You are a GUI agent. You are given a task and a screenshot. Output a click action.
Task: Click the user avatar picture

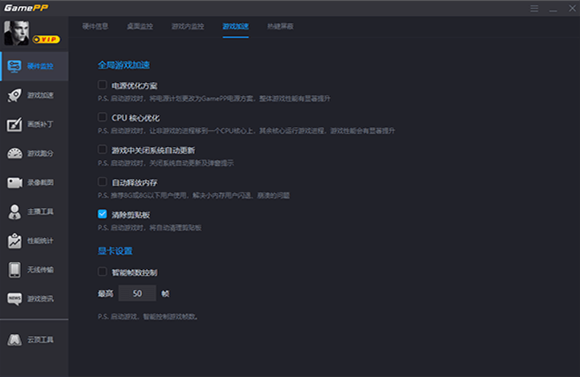[16, 33]
